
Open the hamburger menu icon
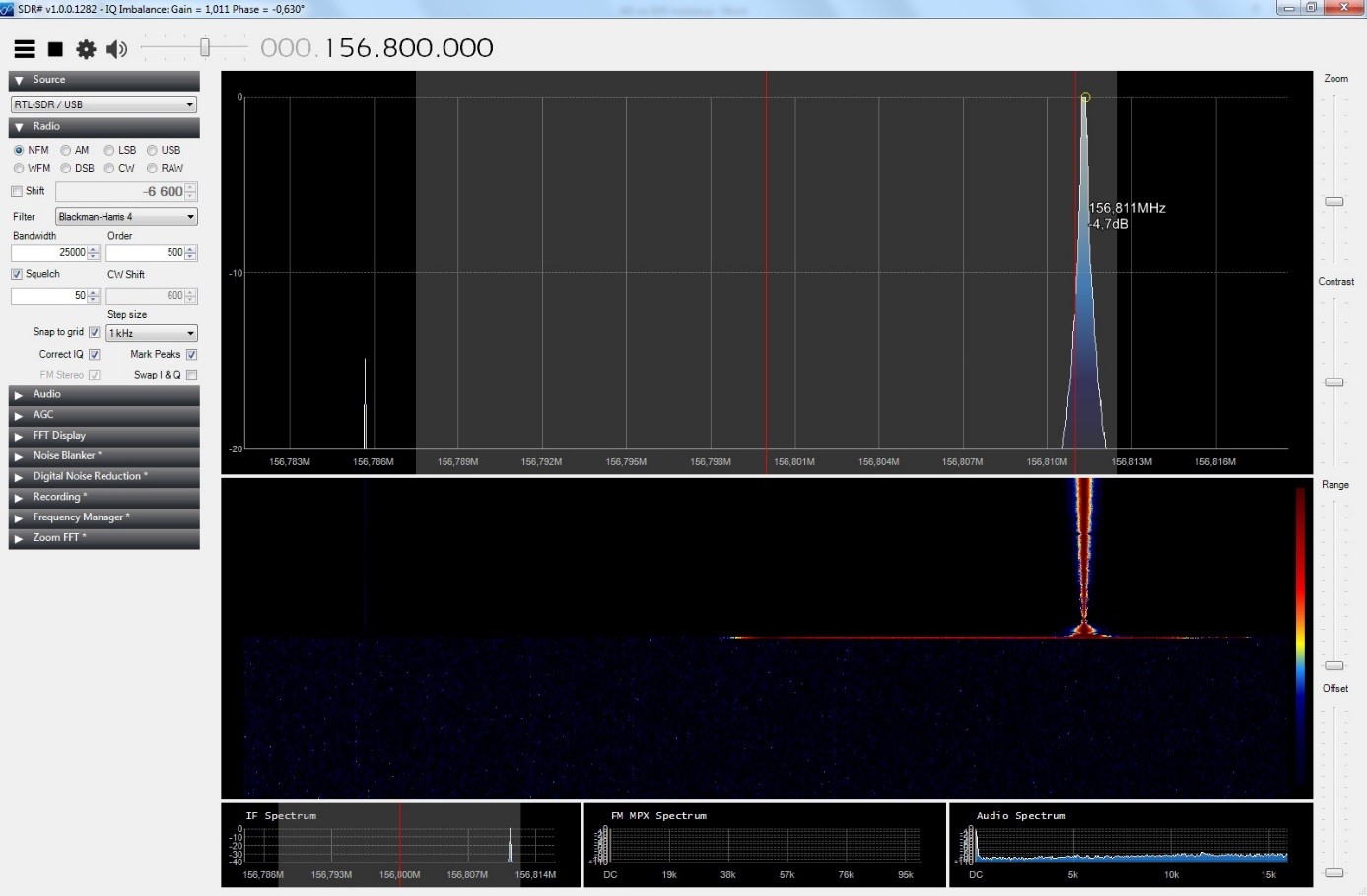(x=25, y=49)
